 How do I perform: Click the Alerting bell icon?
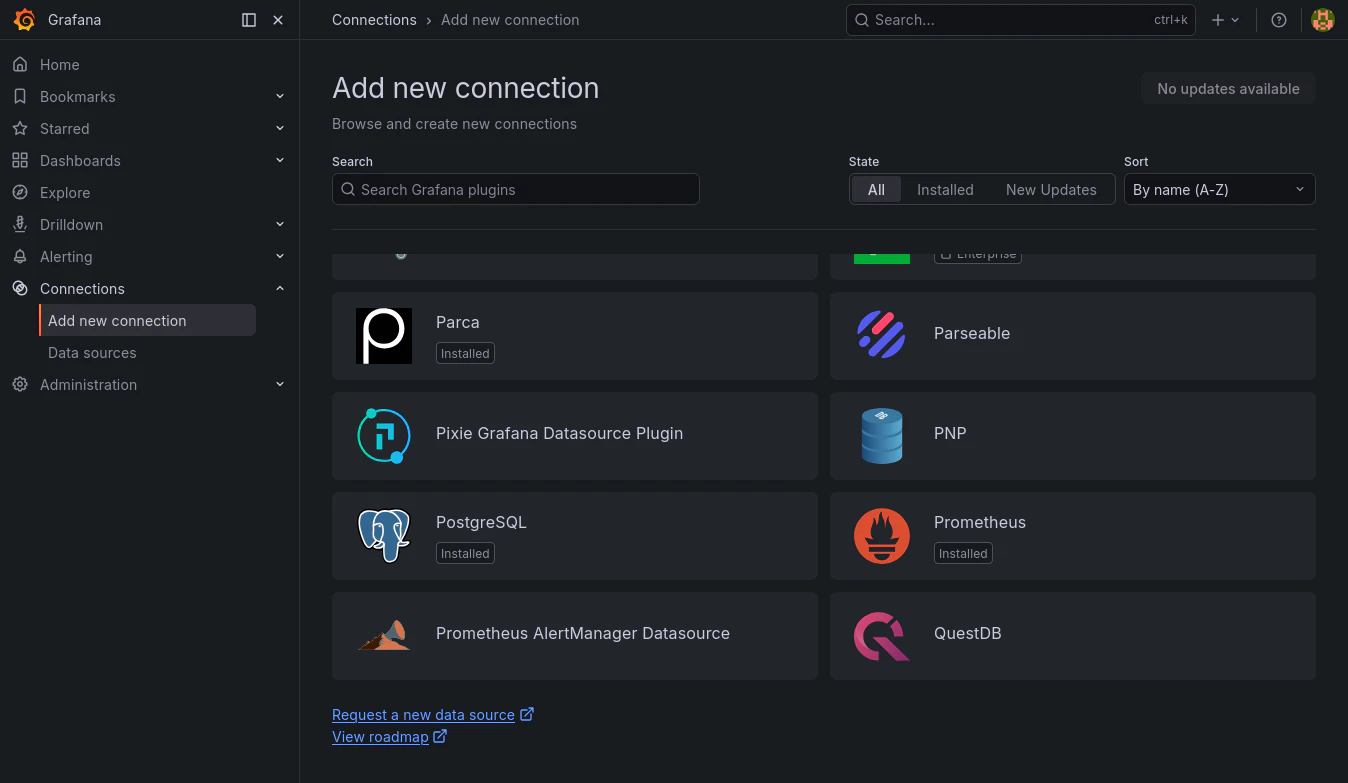click(x=20, y=257)
